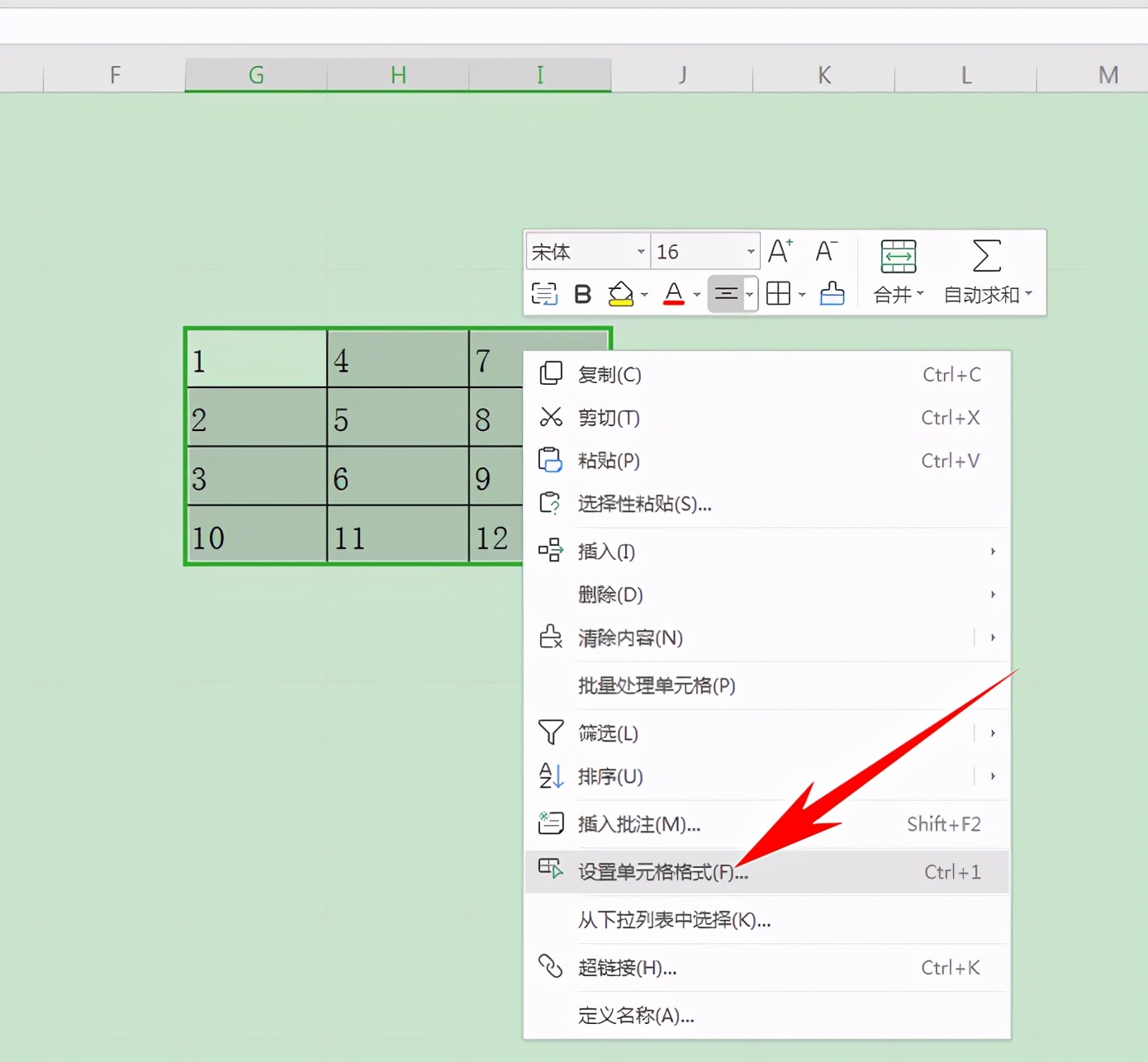
Task: Toggle bold formatting with the B button
Action: click(582, 294)
